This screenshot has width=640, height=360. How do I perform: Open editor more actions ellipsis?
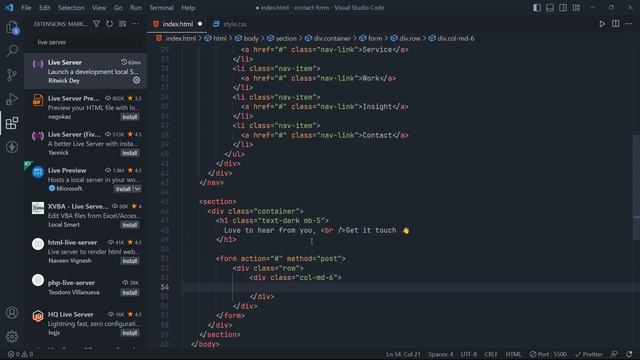(x=629, y=24)
